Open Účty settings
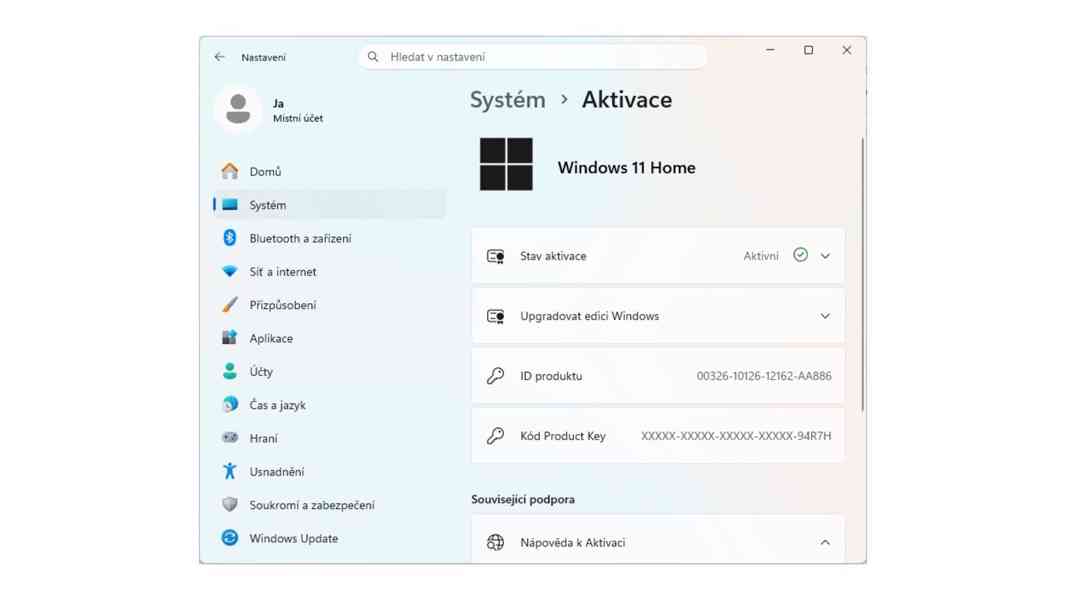 (329, 371)
